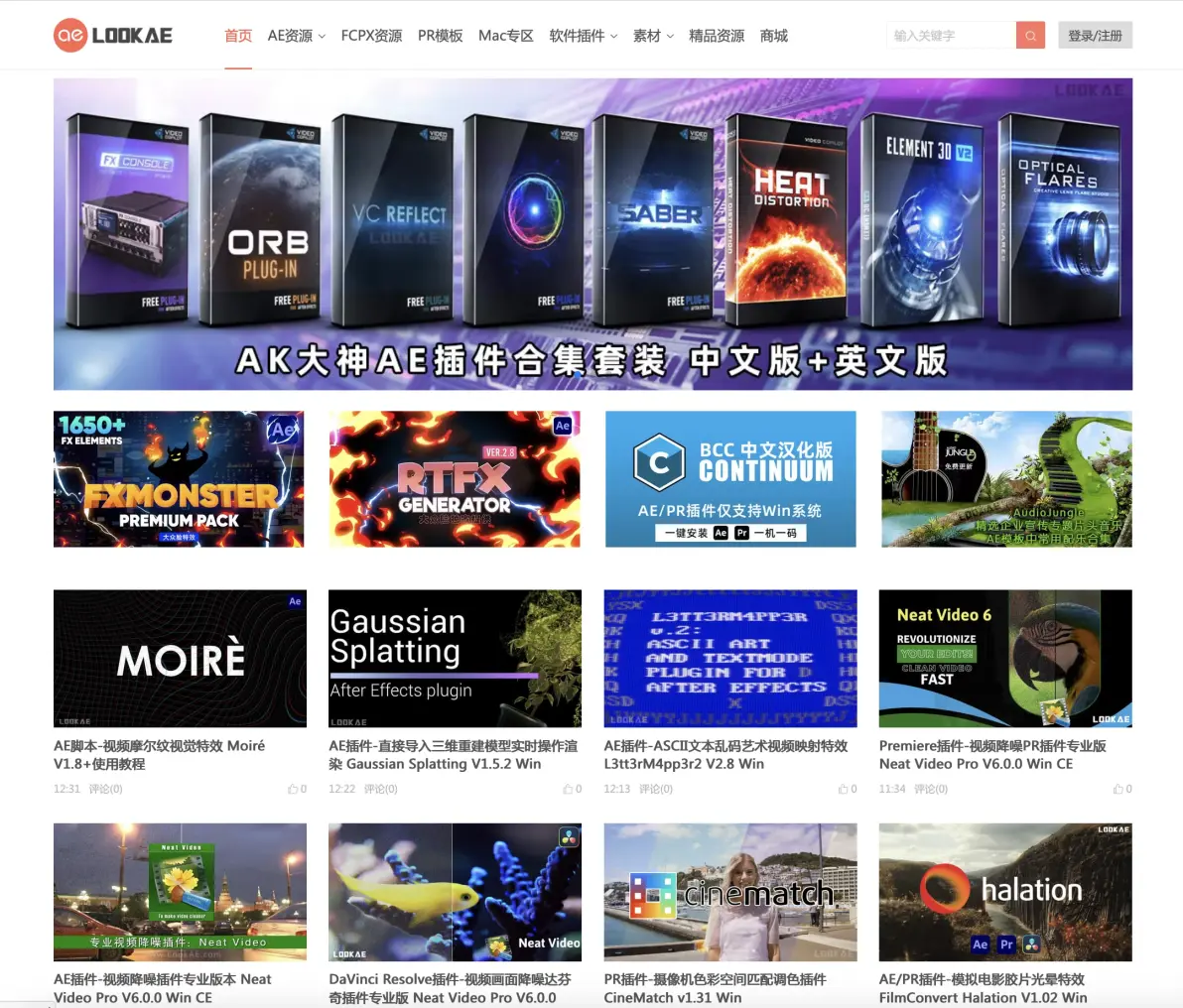The height and width of the screenshot is (1008, 1183).
Task: Expand the 素材 dropdown menu
Action: click(653, 36)
